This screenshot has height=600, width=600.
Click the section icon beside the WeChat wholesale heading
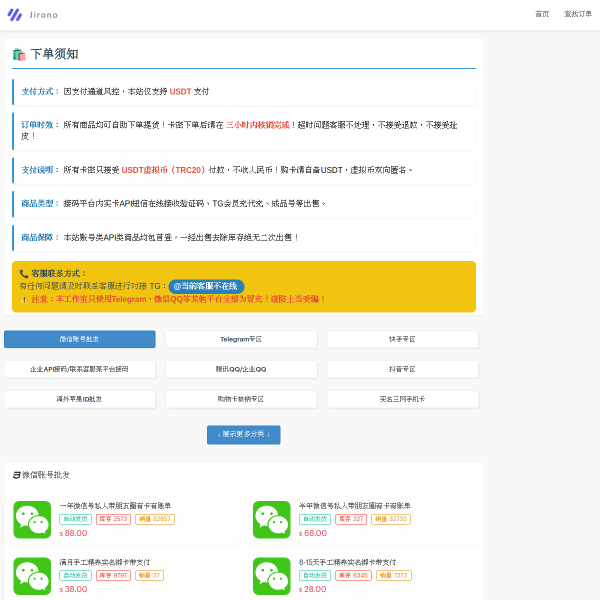(16, 475)
